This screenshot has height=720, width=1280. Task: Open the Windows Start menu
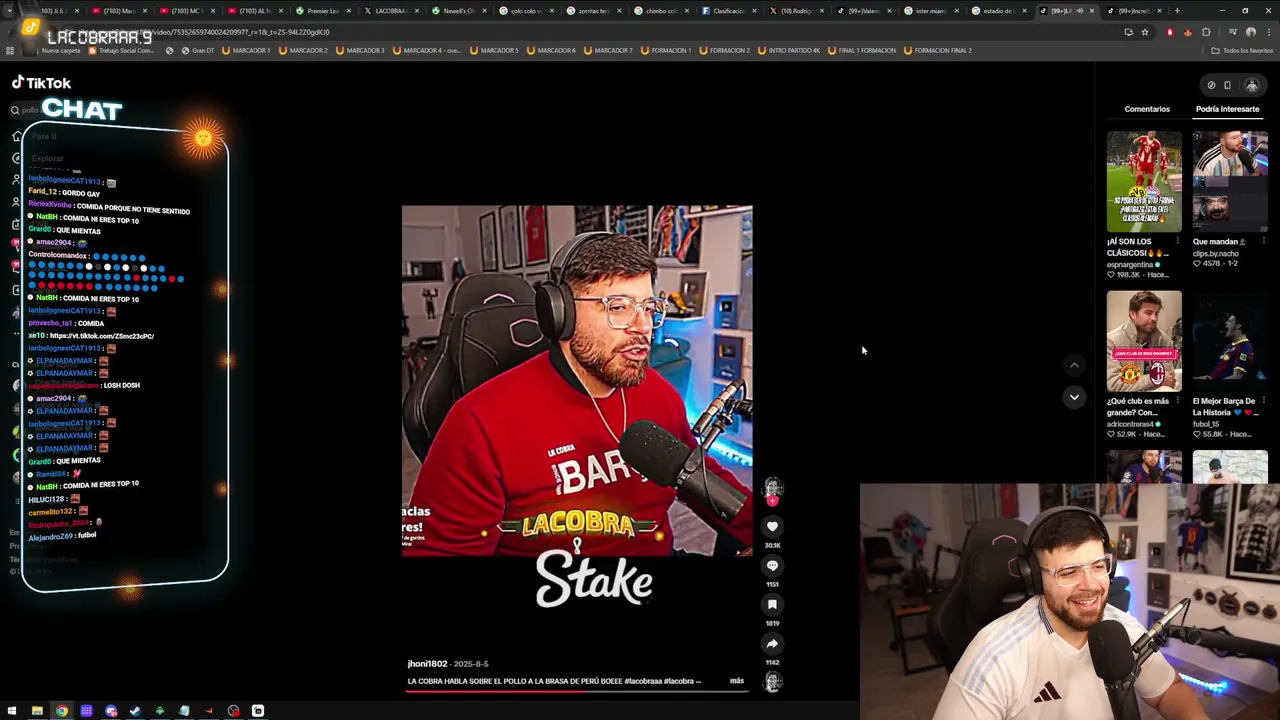point(12,711)
